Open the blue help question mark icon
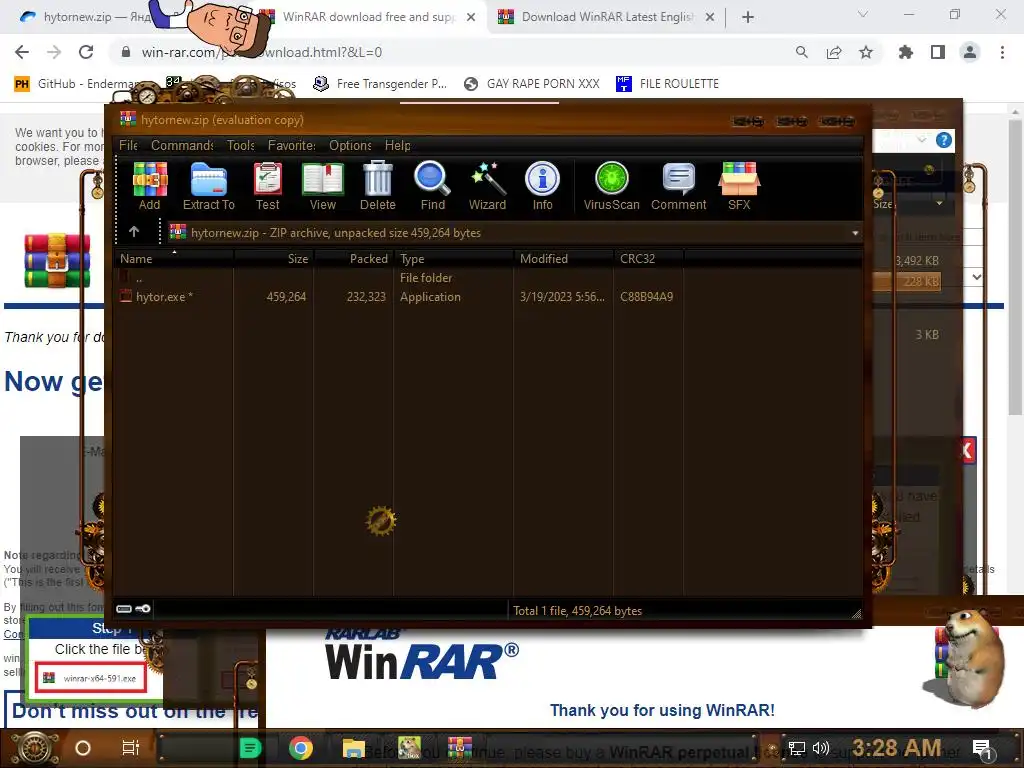1024x768 pixels. 944,140
